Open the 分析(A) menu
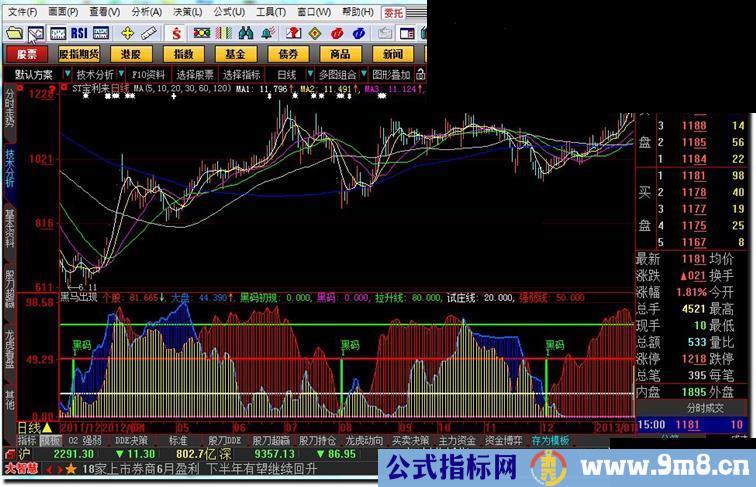756x487 pixels. [145, 12]
